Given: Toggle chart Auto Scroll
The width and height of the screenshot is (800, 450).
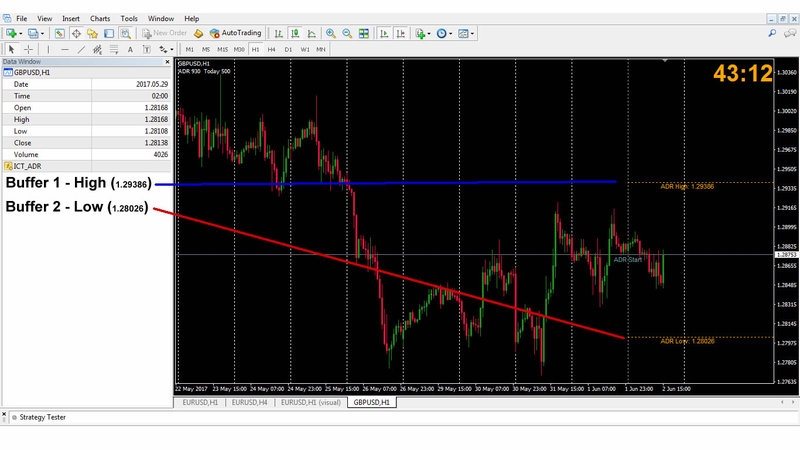Looking at the screenshot, I should pos(384,33).
